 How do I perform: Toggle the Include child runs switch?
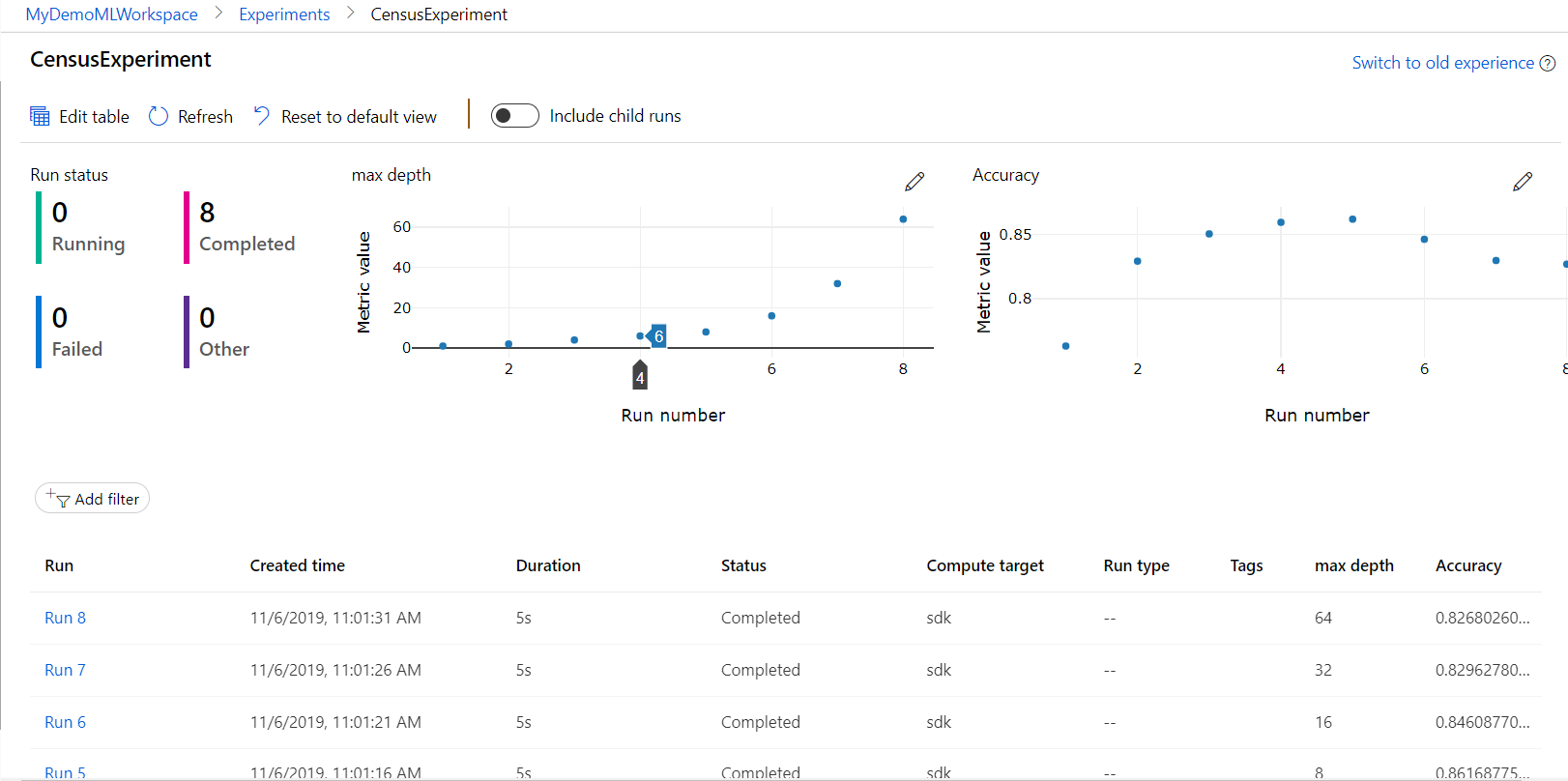point(515,116)
